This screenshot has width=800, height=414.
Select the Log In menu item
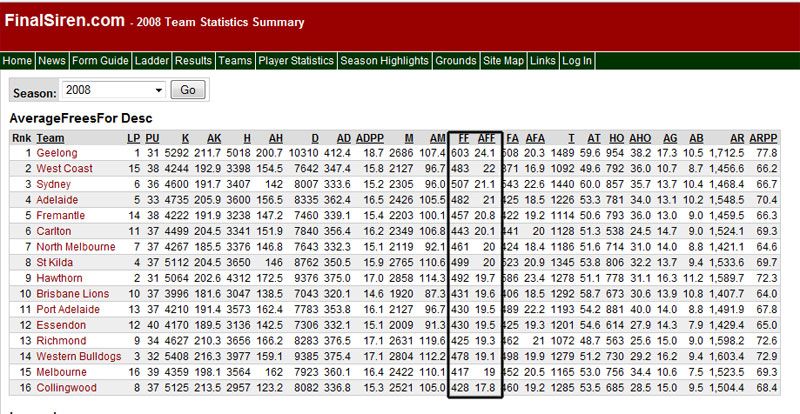tap(577, 61)
